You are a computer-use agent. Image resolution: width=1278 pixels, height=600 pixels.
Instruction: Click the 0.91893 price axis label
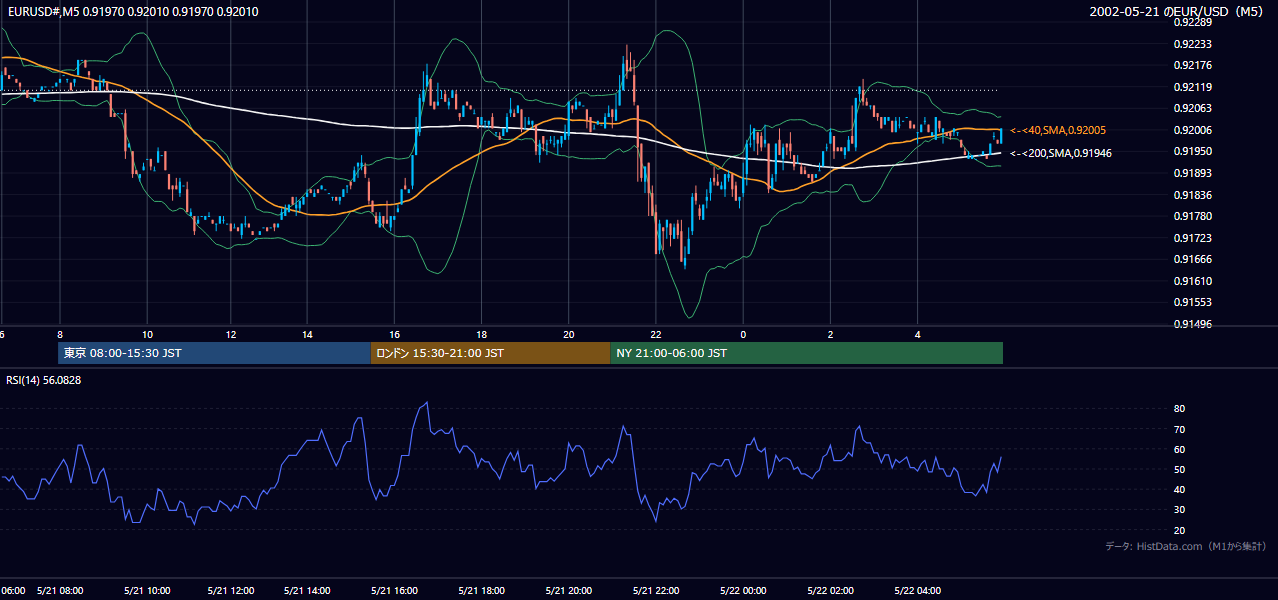click(1192, 173)
